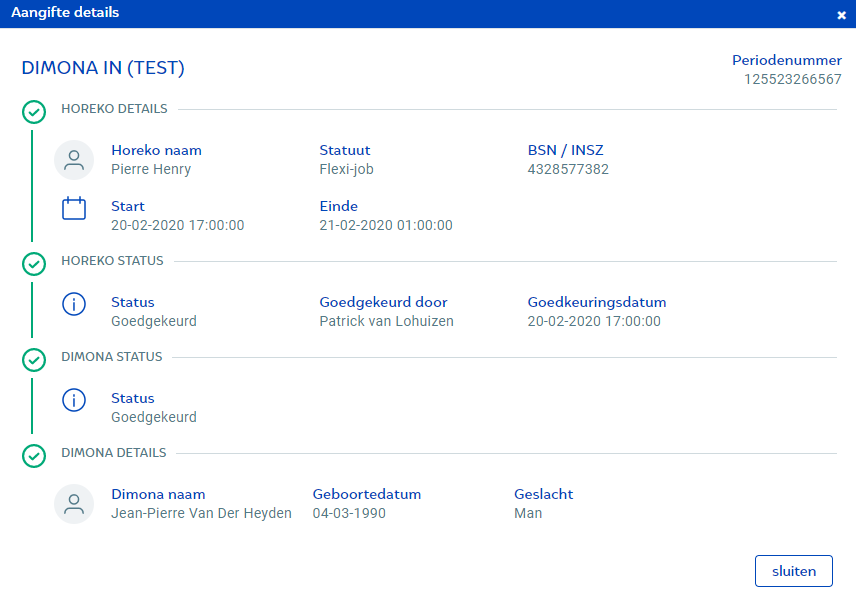Click the Einde date 21-02-2020 01:00:00
This screenshot has height=598, width=856.
tap(385, 226)
